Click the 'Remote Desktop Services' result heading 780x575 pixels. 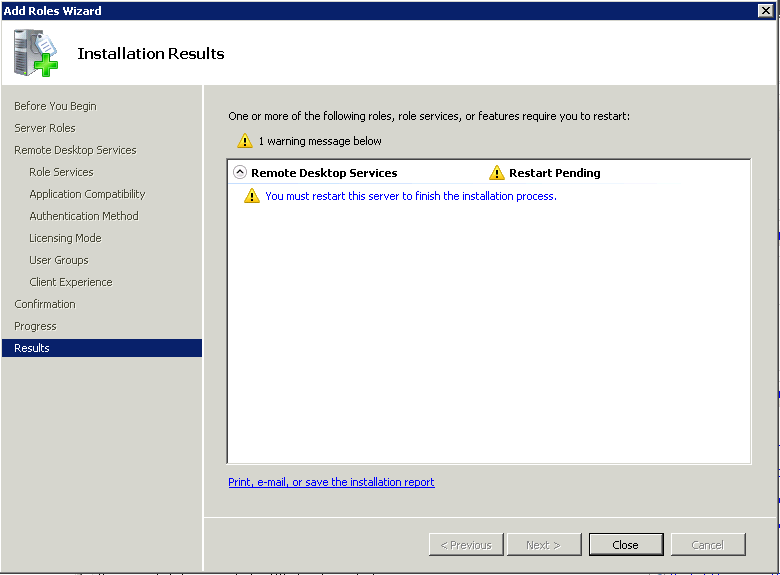(324, 173)
